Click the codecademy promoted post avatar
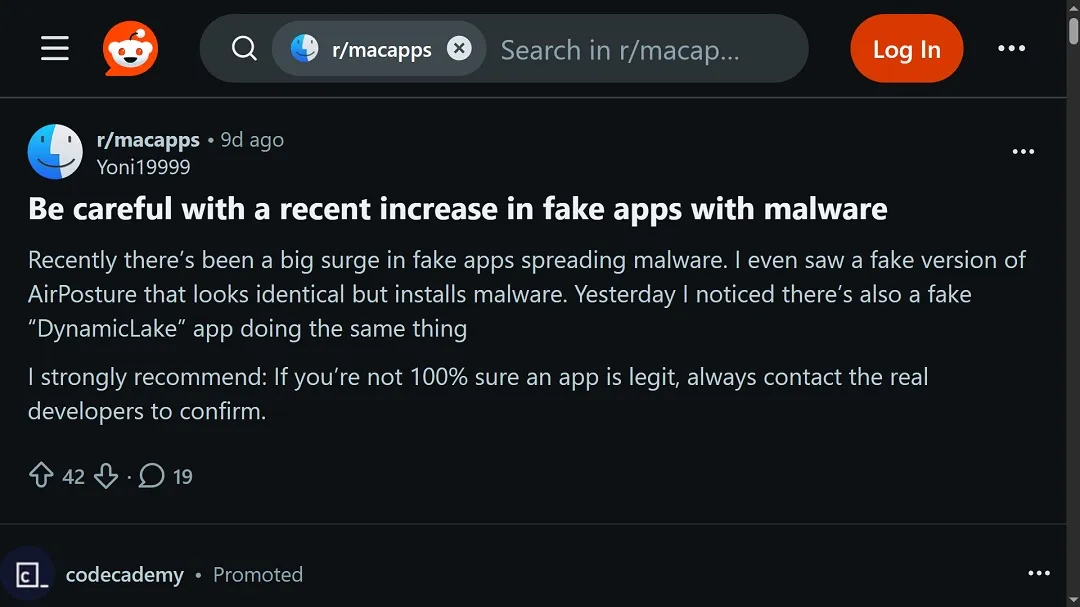Image resolution: width=1080 pixels, height=607 pixels. tap(28, 574)
